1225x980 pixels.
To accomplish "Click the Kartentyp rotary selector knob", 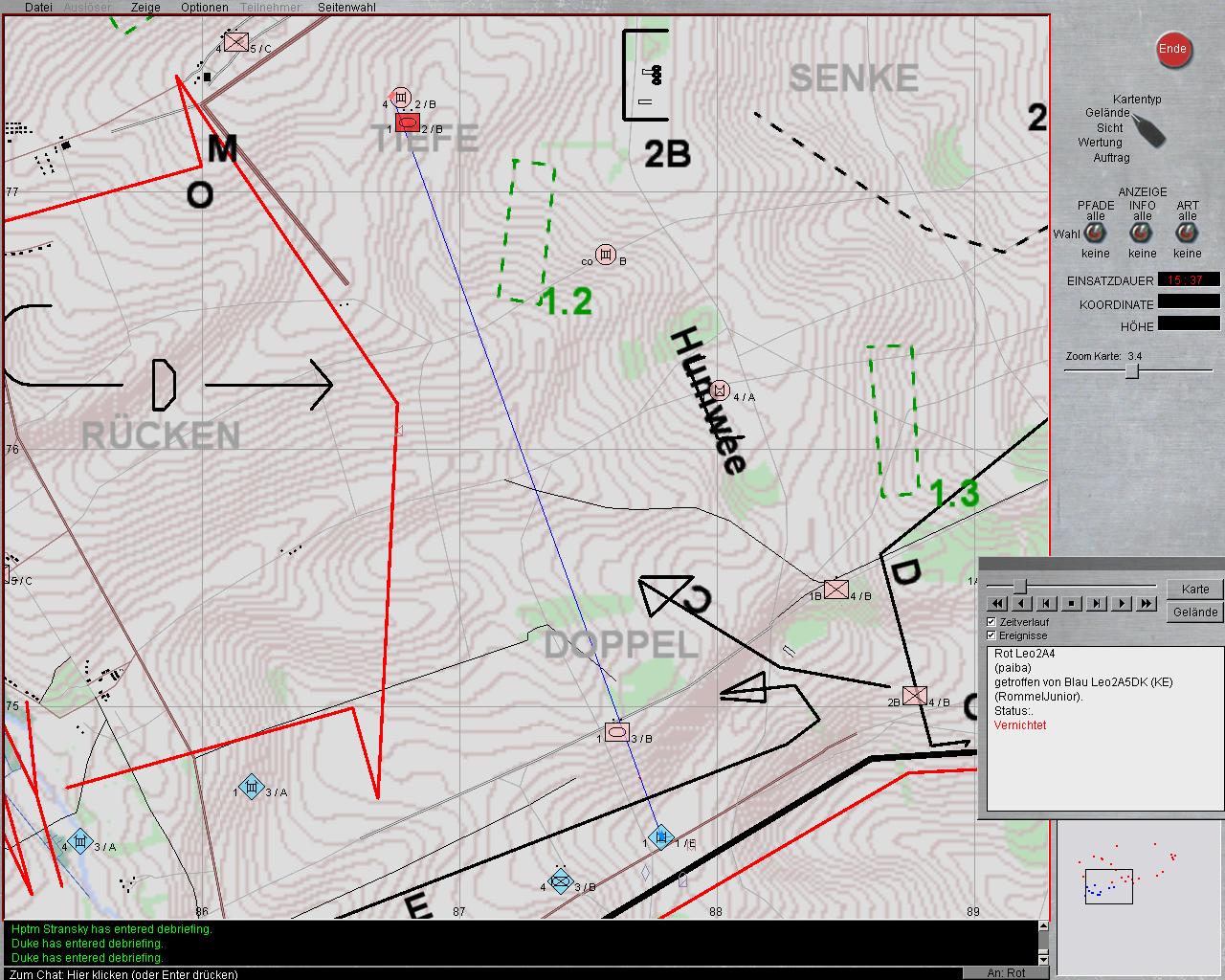I will point(1147,129).
